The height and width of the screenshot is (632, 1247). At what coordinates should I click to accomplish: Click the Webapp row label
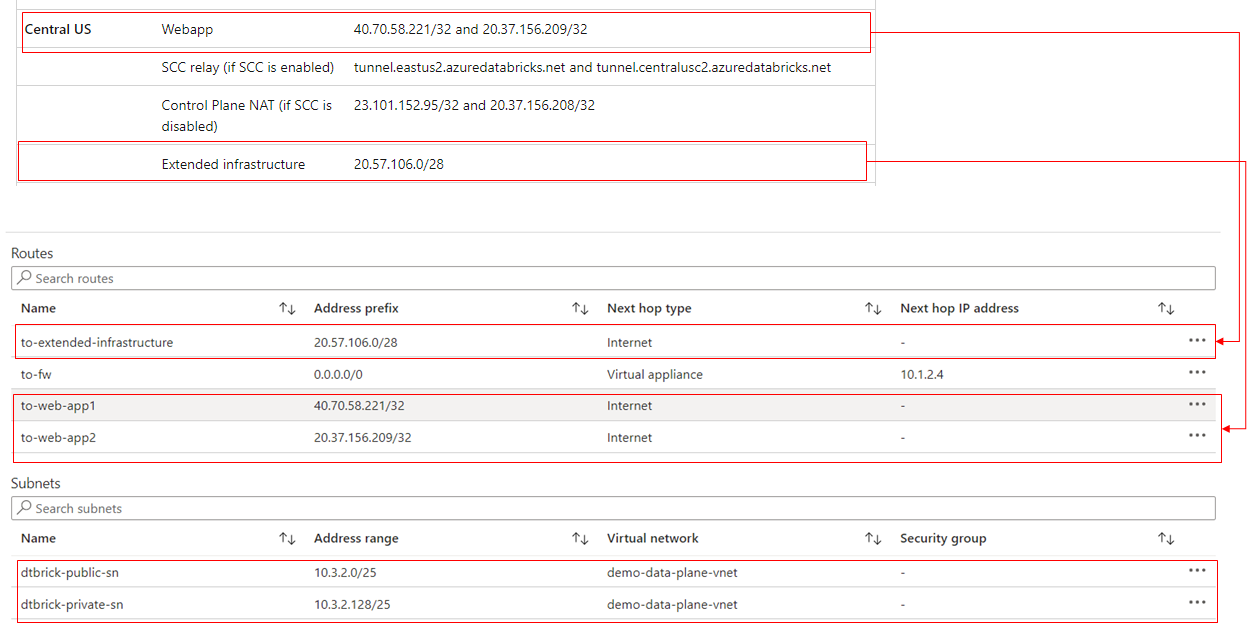pos(187,29)
